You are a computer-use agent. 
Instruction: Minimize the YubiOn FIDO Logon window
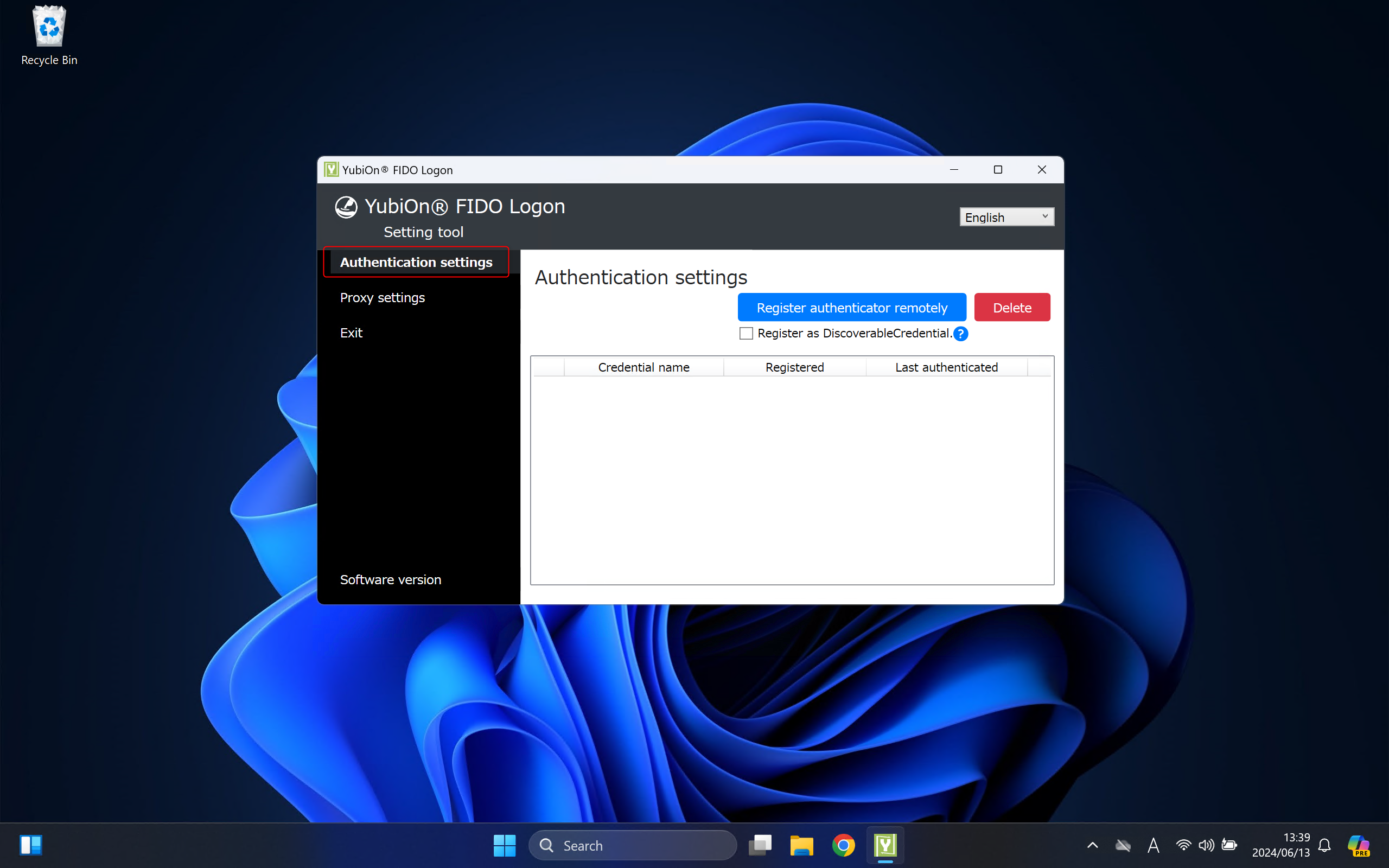[954, 169]
